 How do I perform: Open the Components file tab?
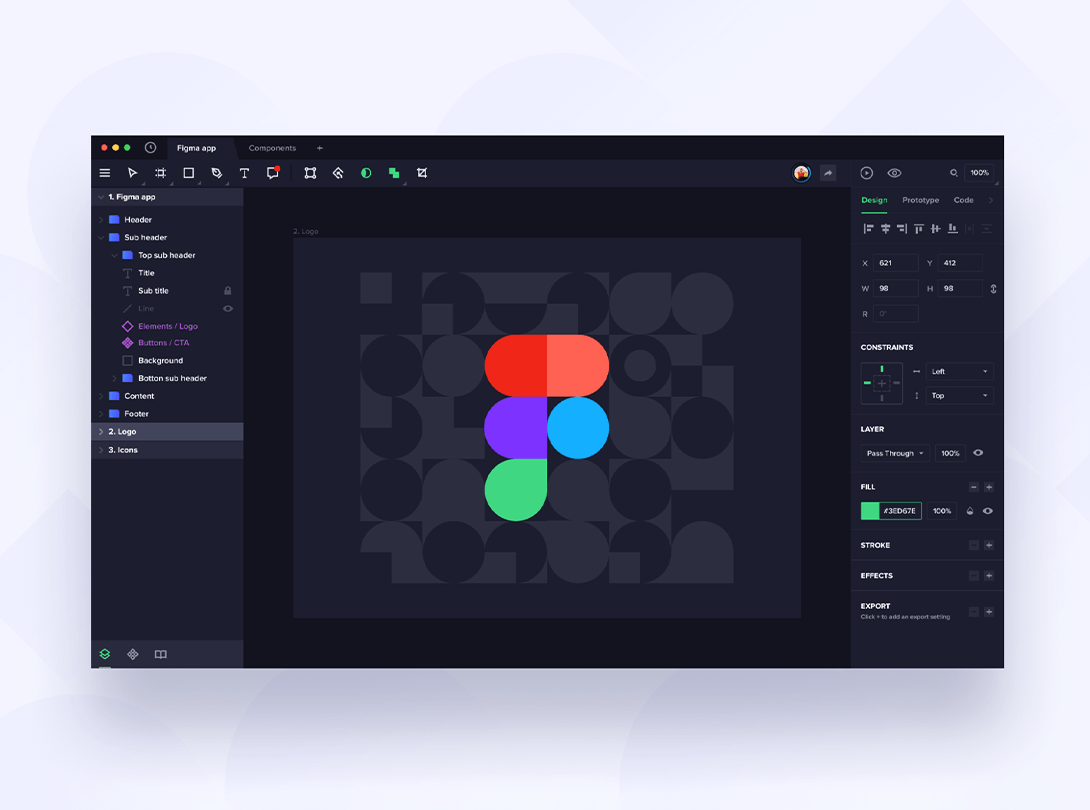click(x=272, y=148)
